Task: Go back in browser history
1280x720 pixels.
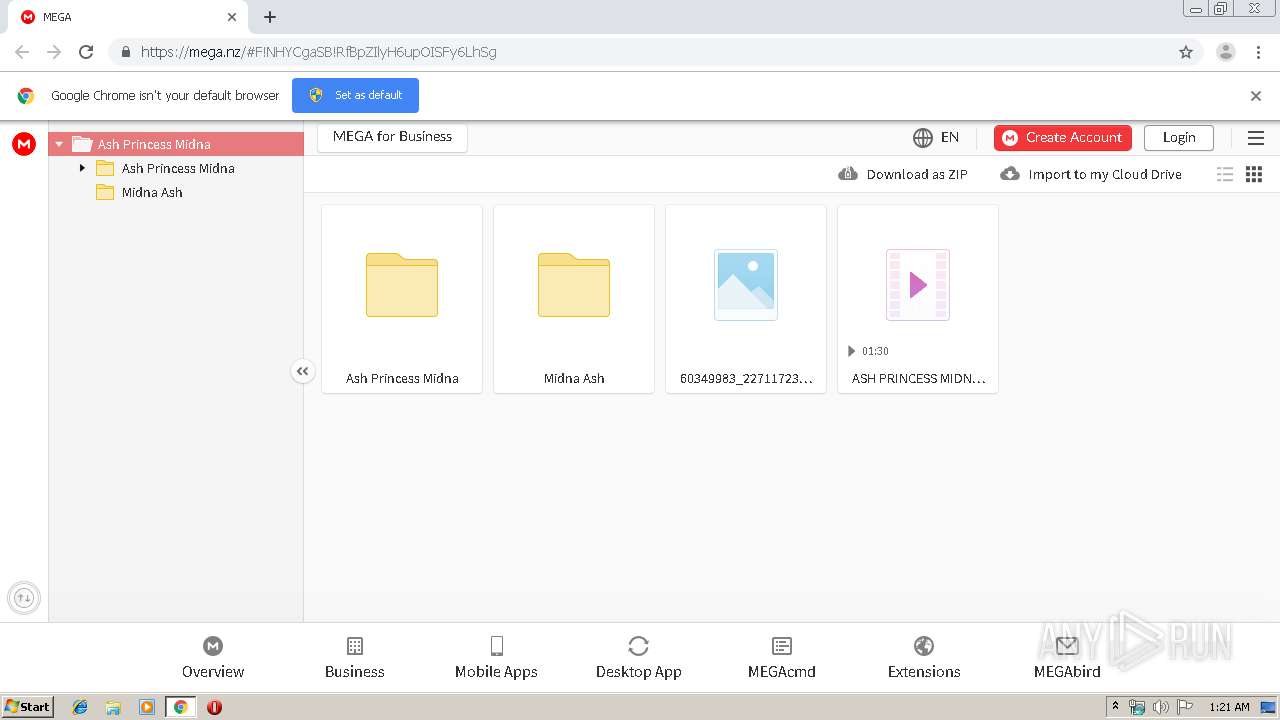Action: pos(22,52)
